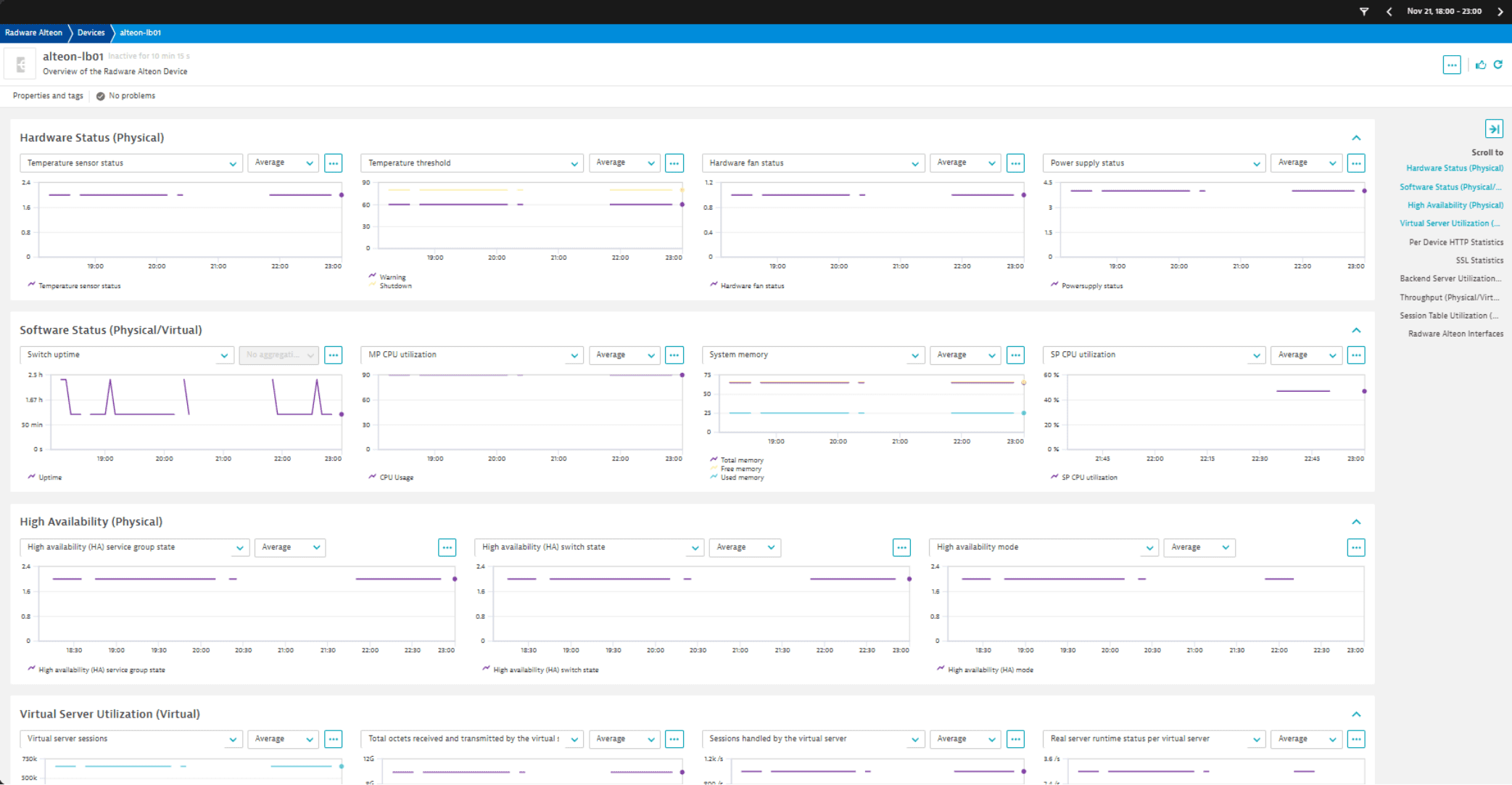The height and width of the screenshot is (785, 1512).
Task: Click the Radware Alteon breadcrumb item
Action: (33, 33)
